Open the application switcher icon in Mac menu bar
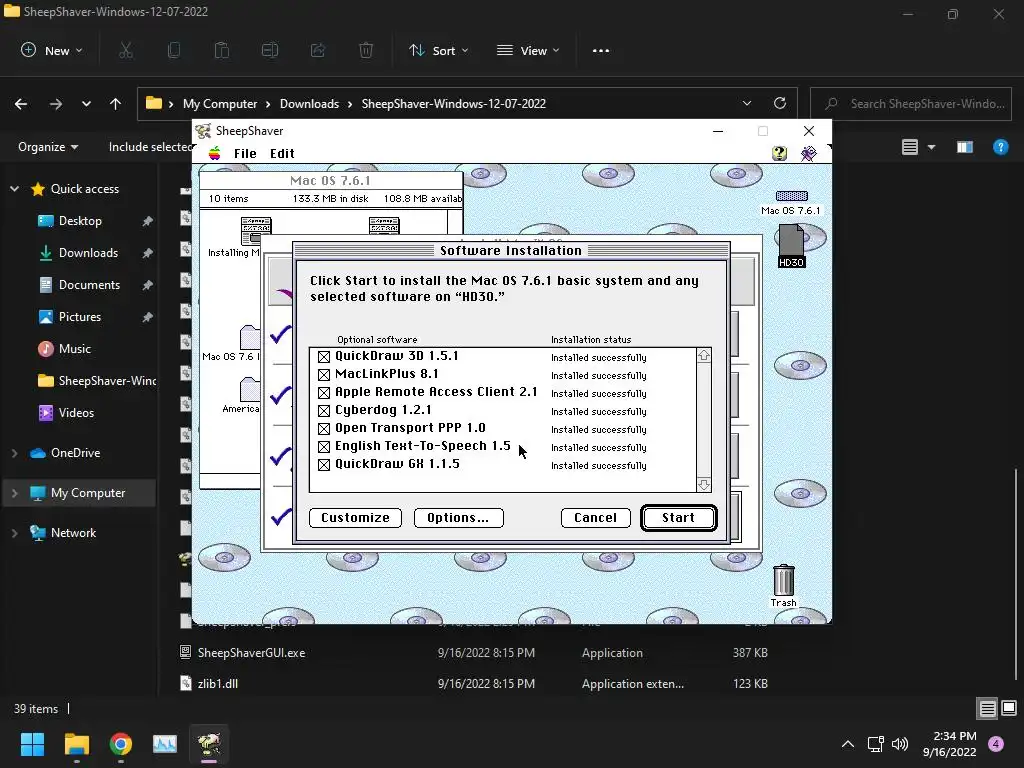 [808, 153]
